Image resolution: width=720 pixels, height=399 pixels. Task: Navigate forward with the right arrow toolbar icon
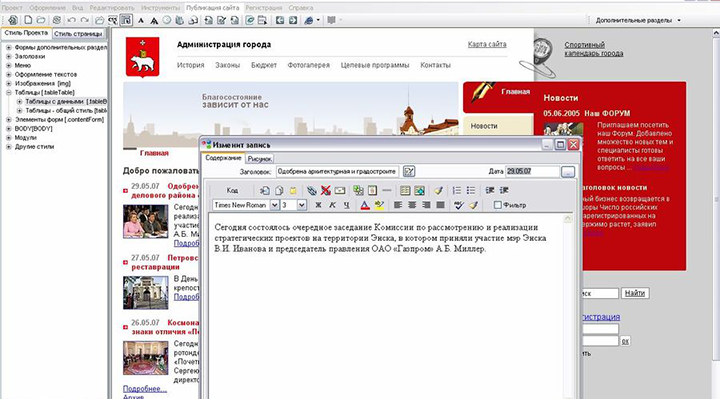tap(293, 20)
